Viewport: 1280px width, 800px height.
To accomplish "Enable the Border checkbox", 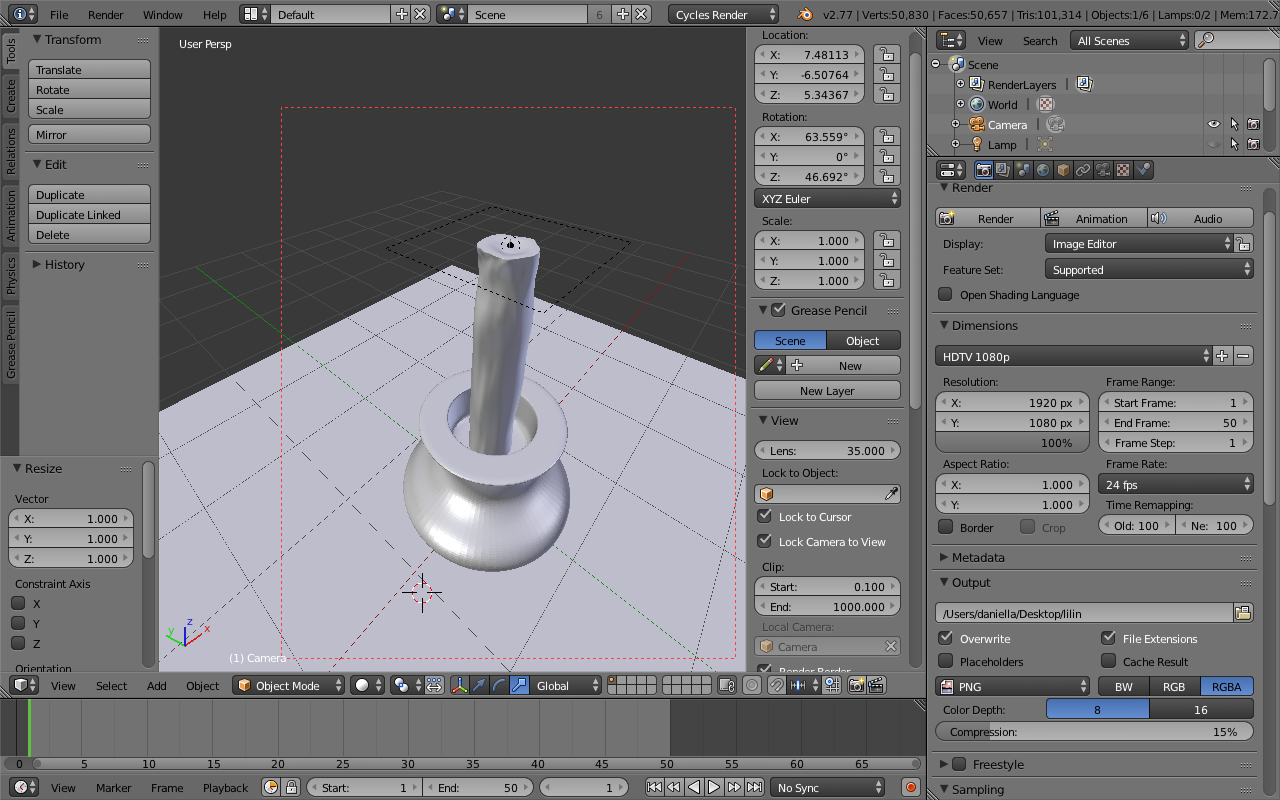I will click(945, 527).
